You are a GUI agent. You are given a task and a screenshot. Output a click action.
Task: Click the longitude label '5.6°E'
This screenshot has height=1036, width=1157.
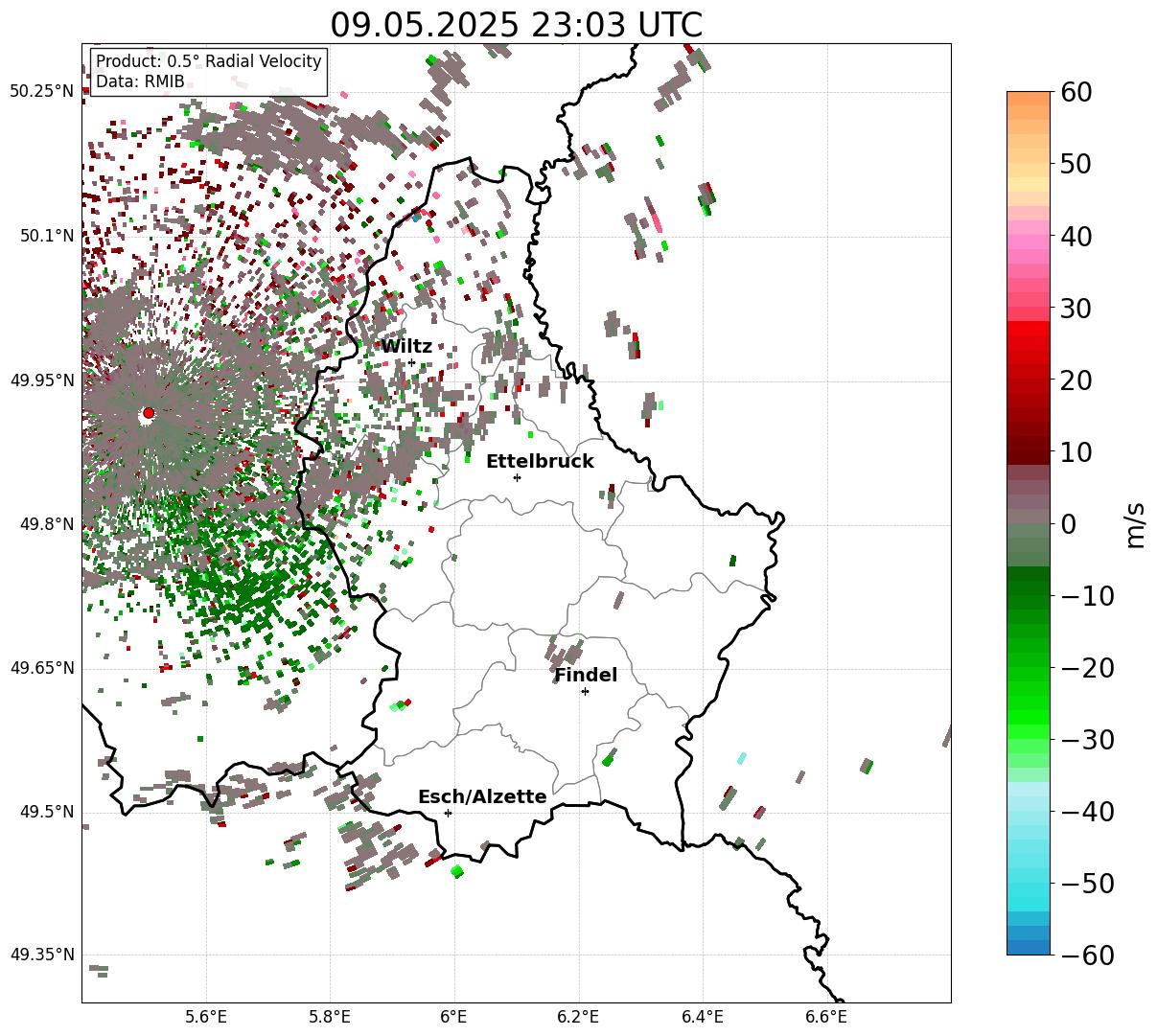206,1017
